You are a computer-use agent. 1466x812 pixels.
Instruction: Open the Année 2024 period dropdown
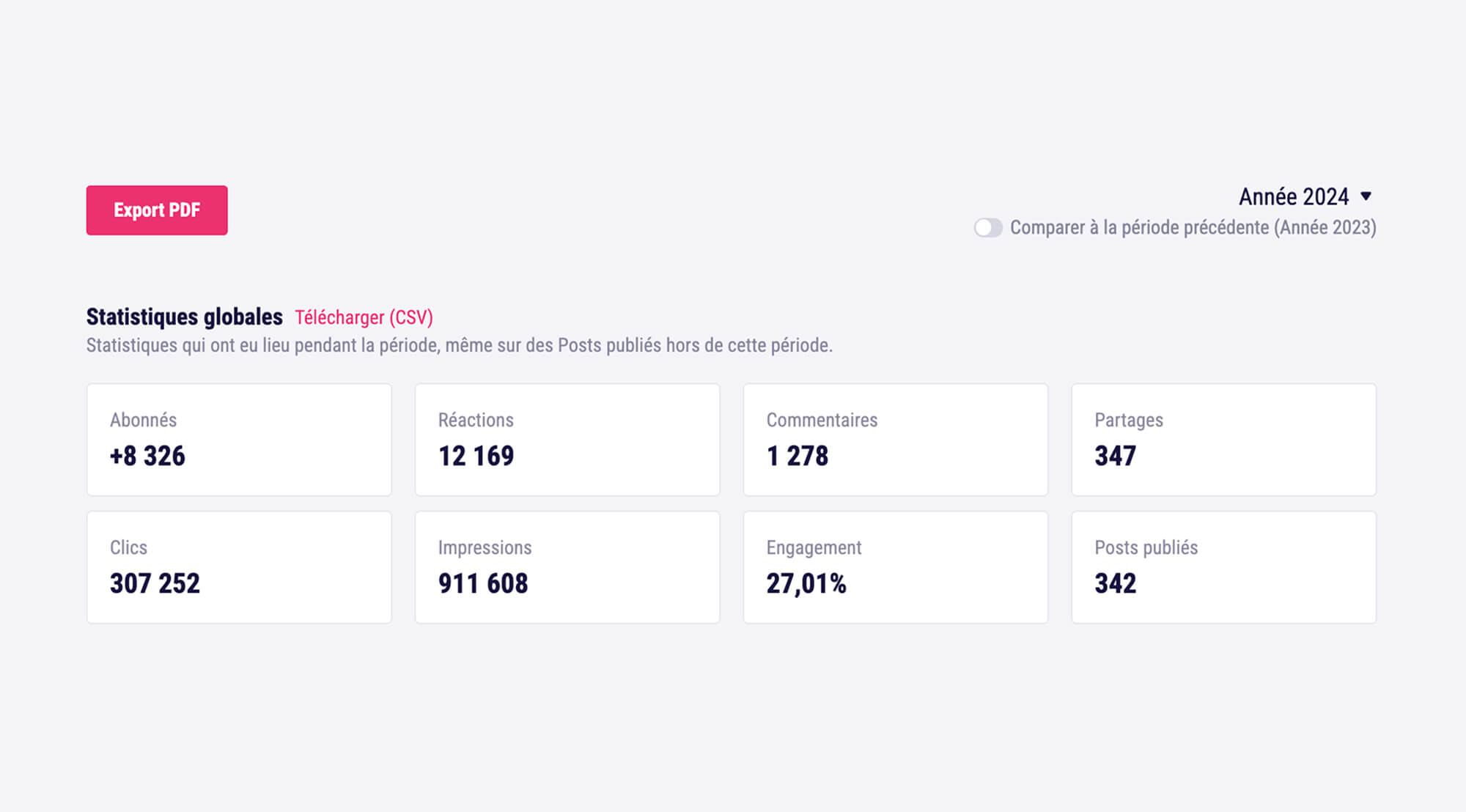pos(1294,196)
